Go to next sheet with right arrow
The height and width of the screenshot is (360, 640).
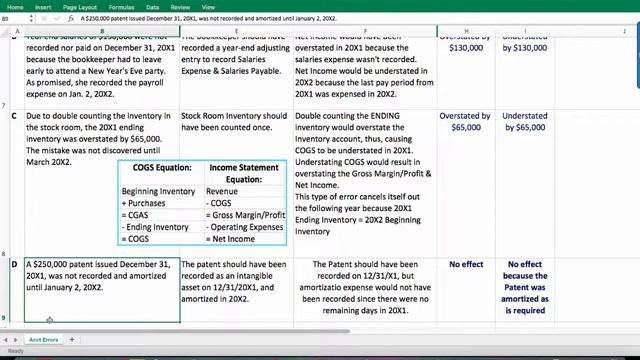point(16,340)
